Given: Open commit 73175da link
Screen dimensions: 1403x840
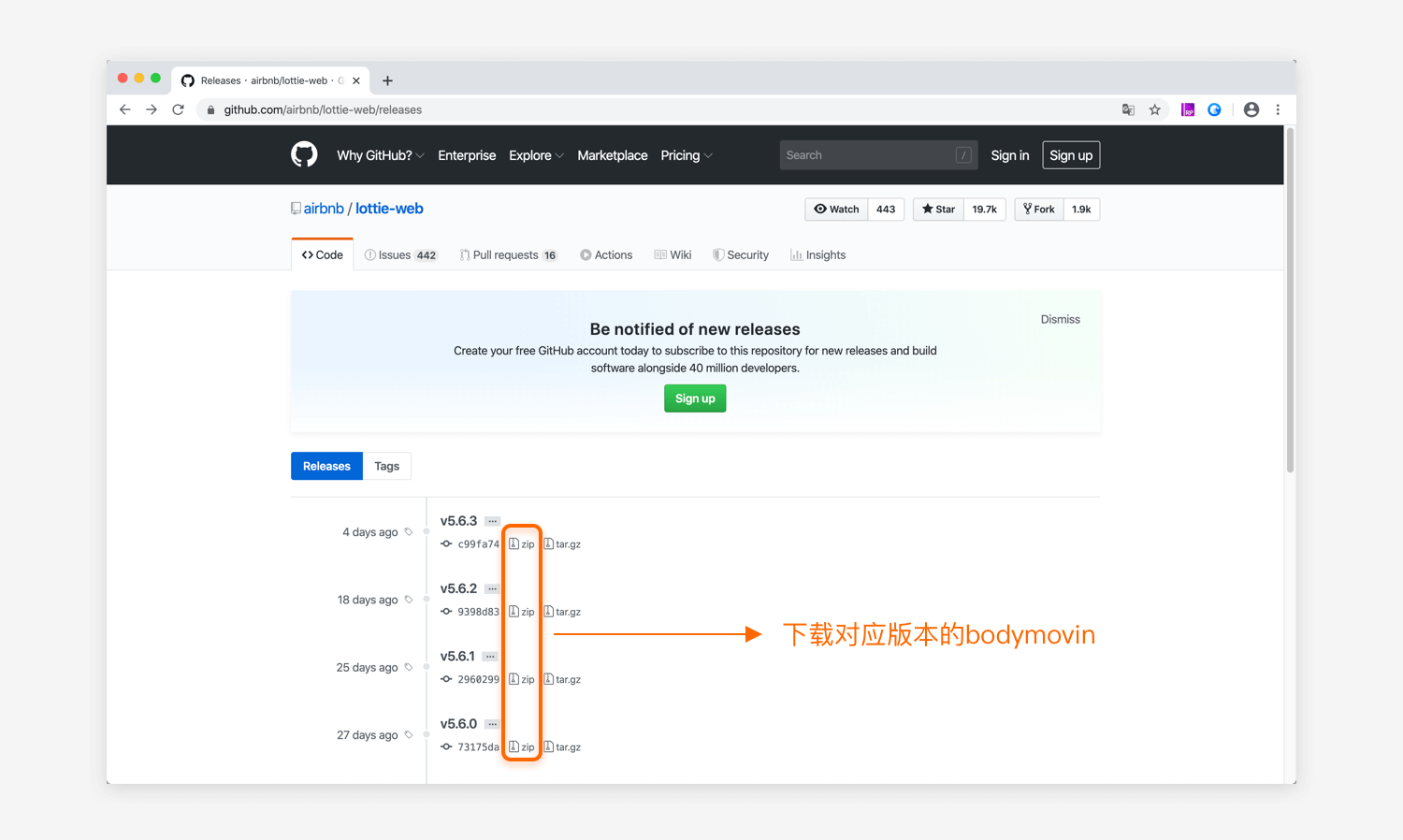Looking at the screenshot, I should pos(478,746).
